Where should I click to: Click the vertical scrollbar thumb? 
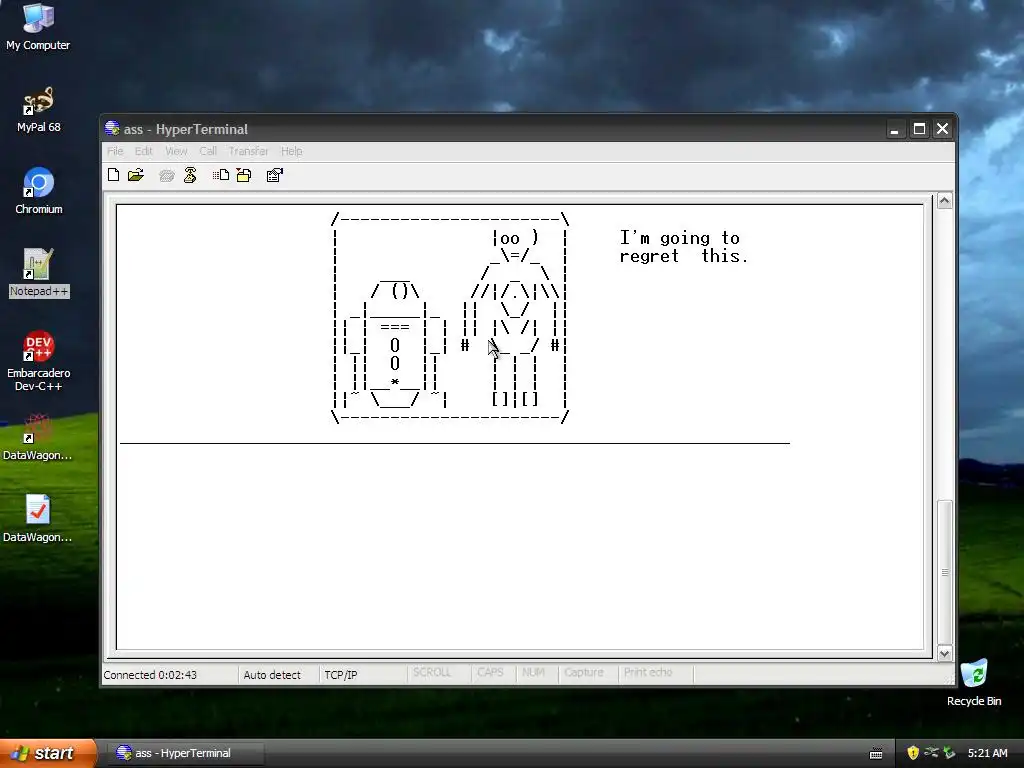944,572
